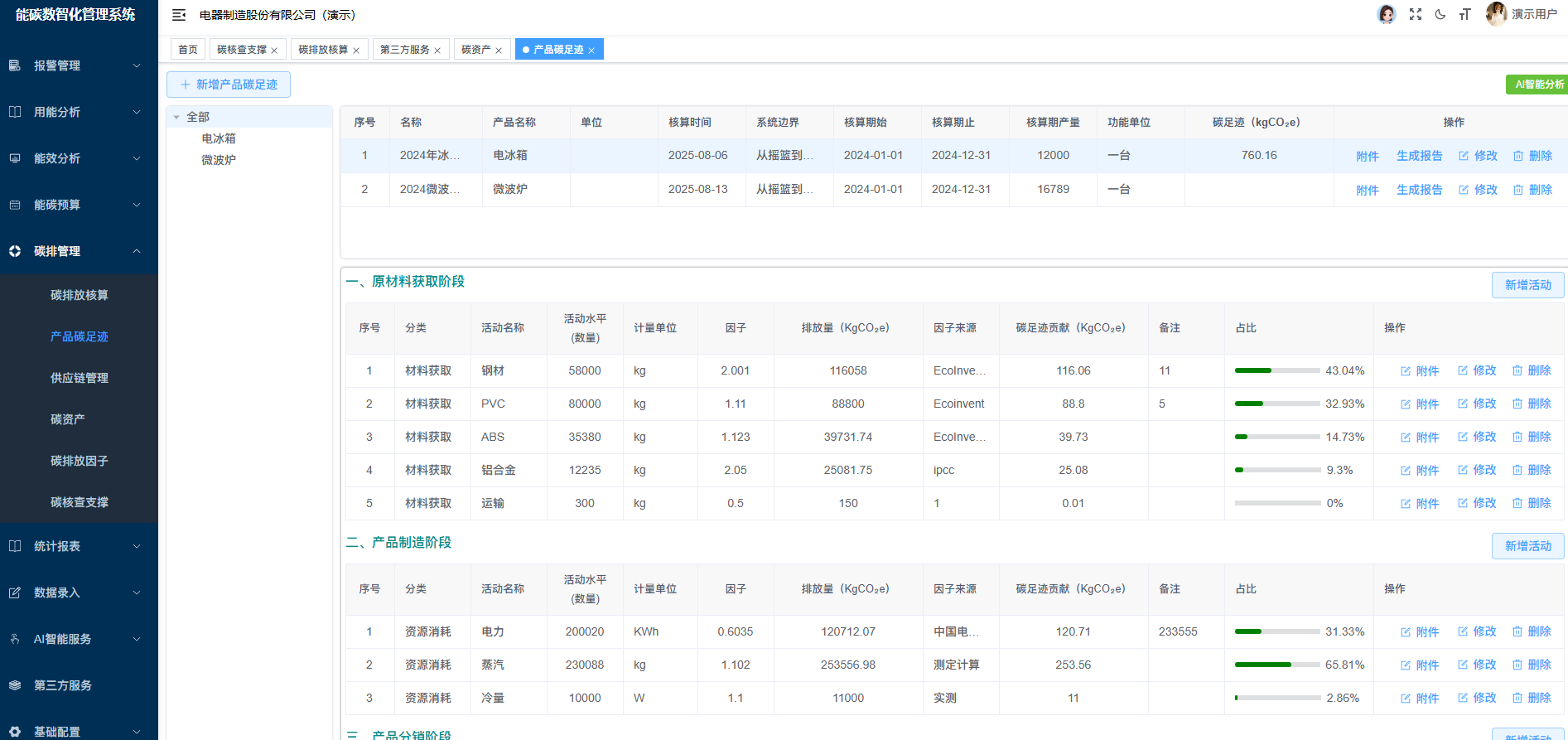Generate report for 2024年冰 record
The width and height of the screenshot is (1568, 740).
(1420, 156)
